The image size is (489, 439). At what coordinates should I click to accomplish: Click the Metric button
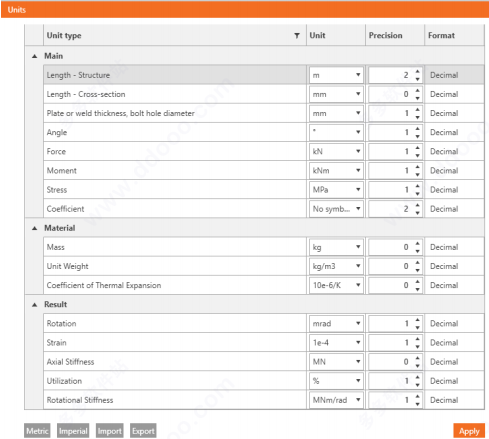(x=37, y=431)
